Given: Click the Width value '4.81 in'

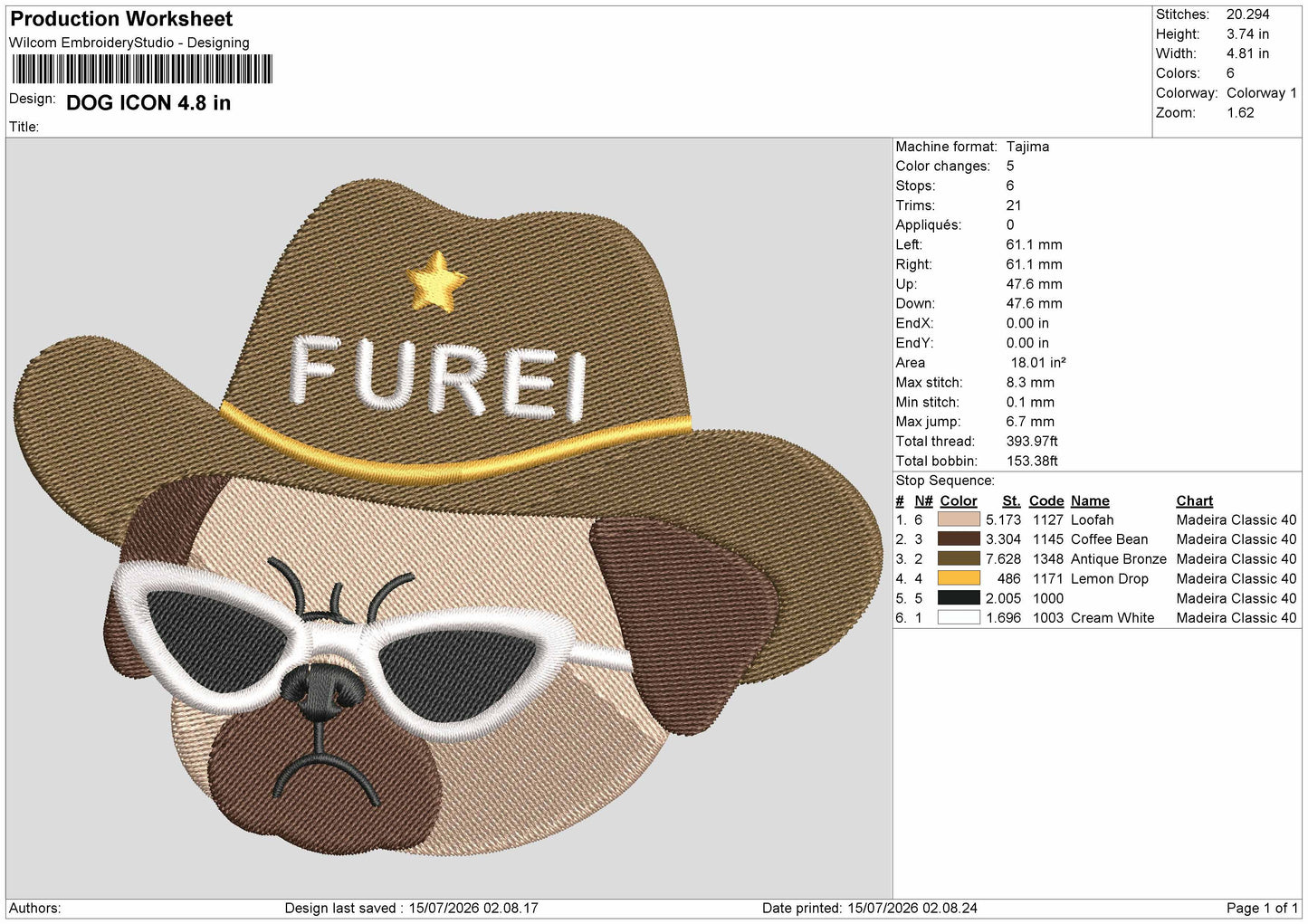Looking at the screenshot, I should (x=1248, y=53).
